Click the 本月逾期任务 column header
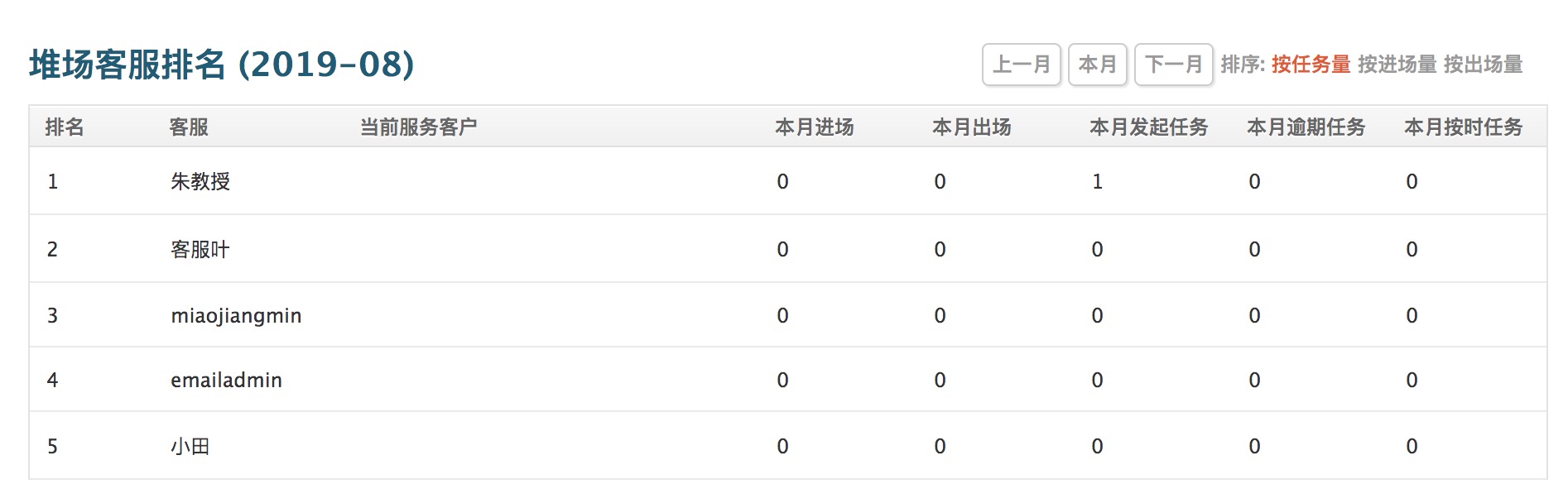Viewport: 1568px width, 503px height. (x=1306, y=127)
